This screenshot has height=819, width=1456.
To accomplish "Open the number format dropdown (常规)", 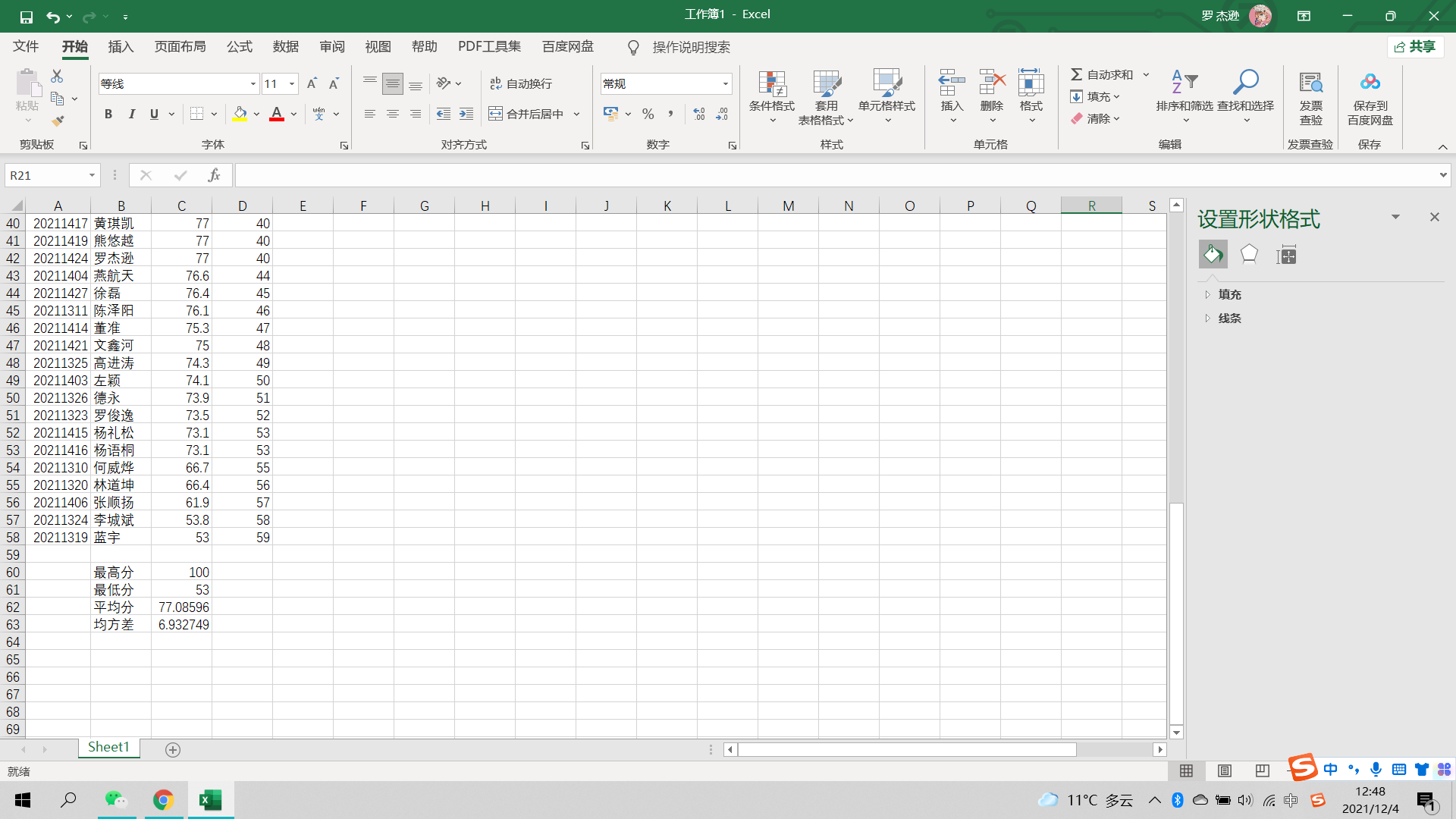I will click(726, 83).
